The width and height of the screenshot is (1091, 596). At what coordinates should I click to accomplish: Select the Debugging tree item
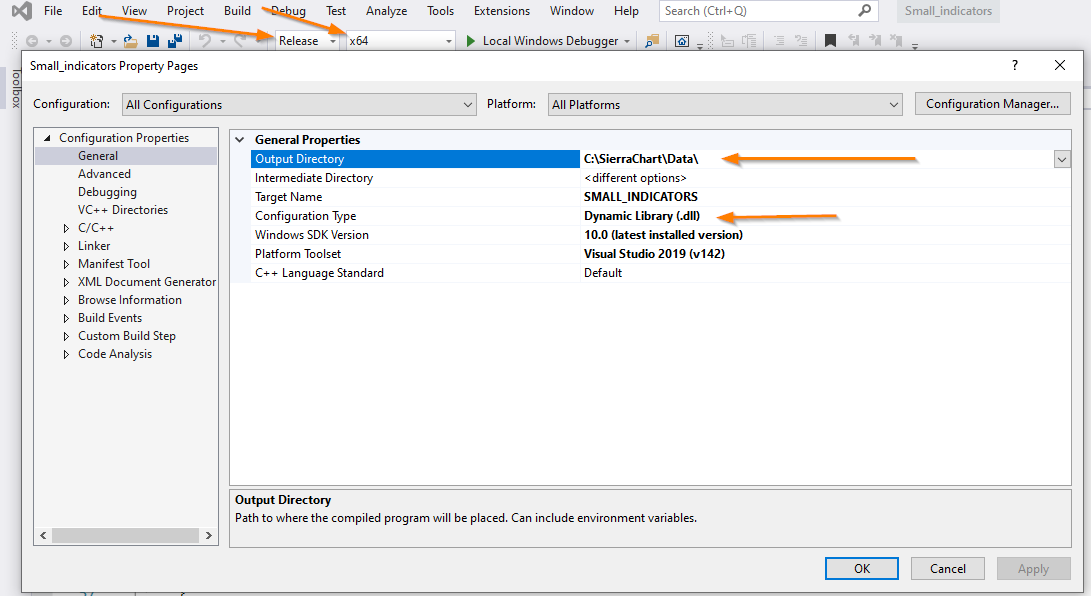point(107,192)
